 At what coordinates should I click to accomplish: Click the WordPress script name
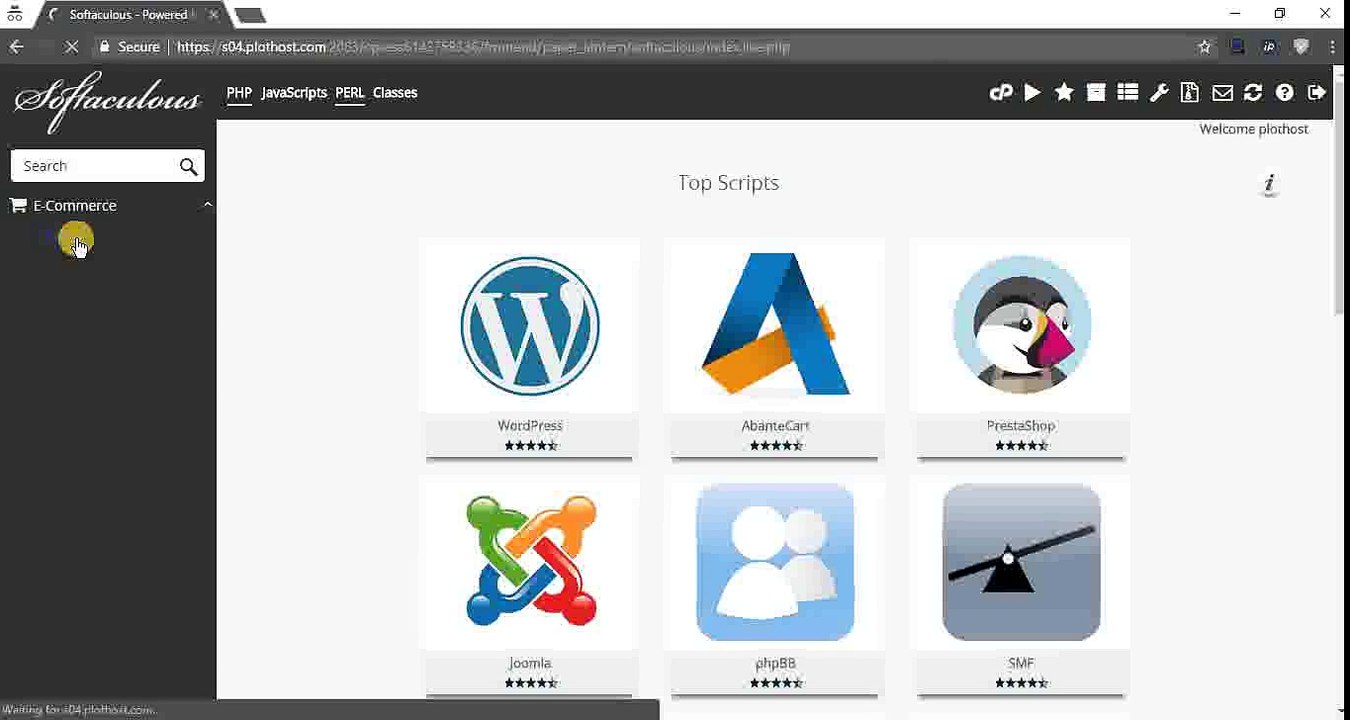pyautogui.click(x=530, y=425)
